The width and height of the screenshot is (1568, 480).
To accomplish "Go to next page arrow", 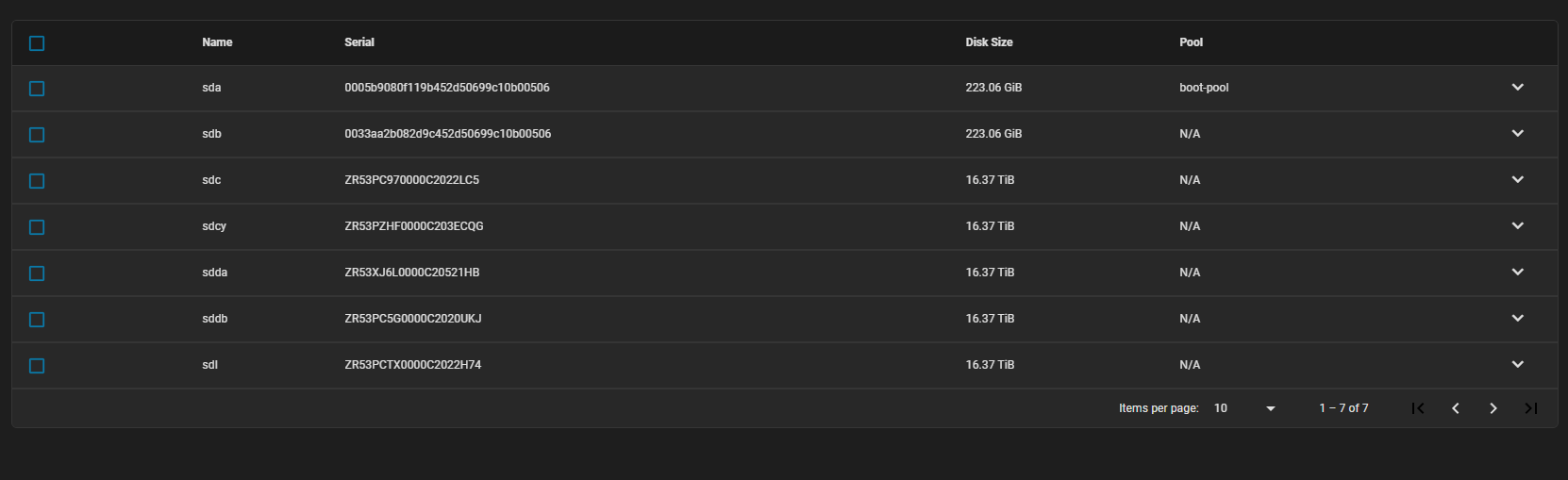I will click(x=1493, y=408).
